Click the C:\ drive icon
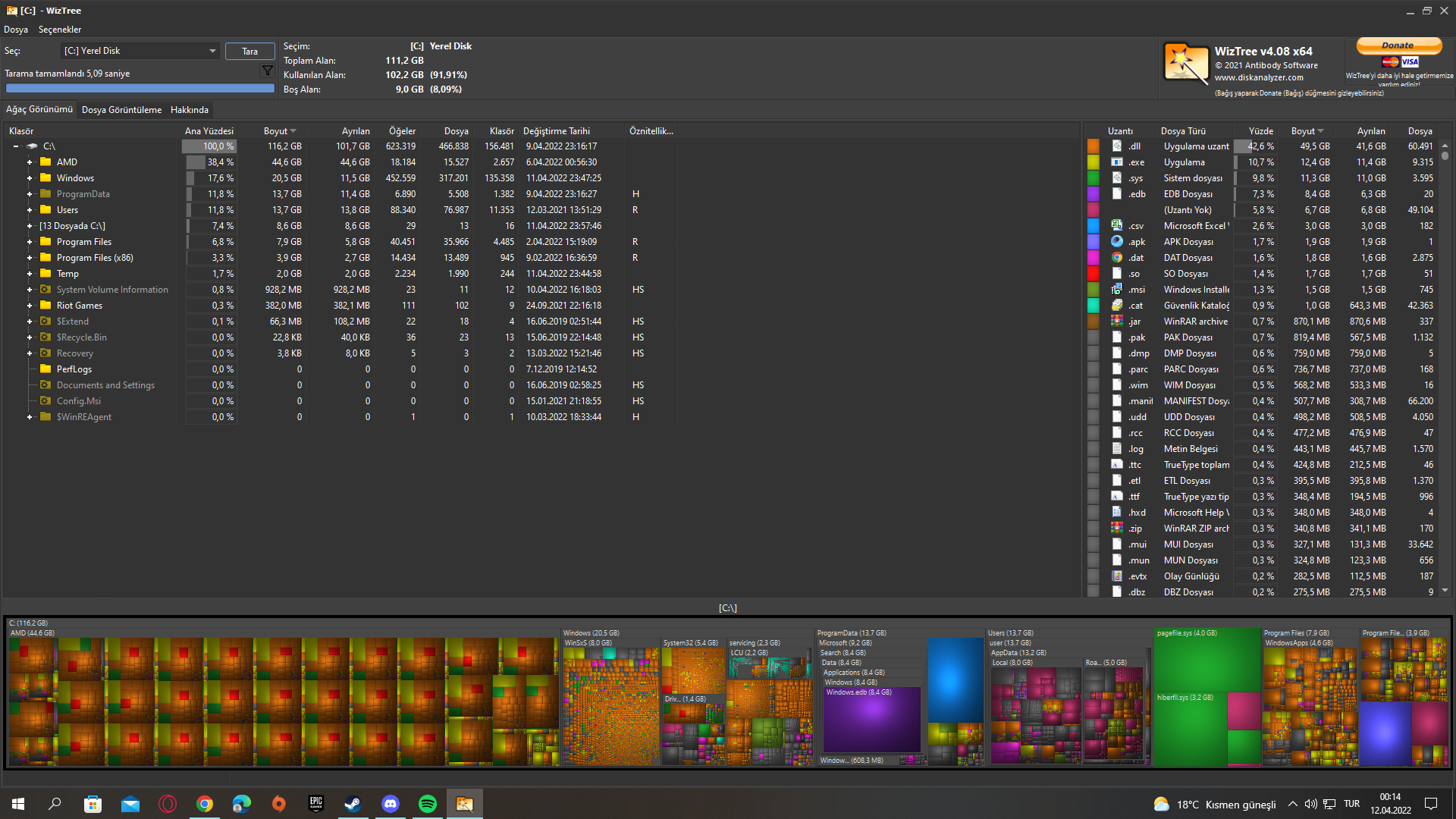The image size is (1456, 819). (33, 146)
